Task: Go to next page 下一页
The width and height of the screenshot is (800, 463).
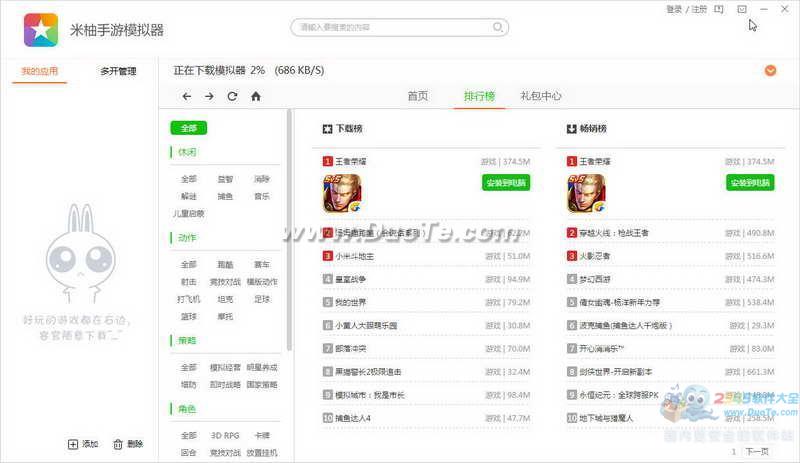Action: (x=757, y=451)
